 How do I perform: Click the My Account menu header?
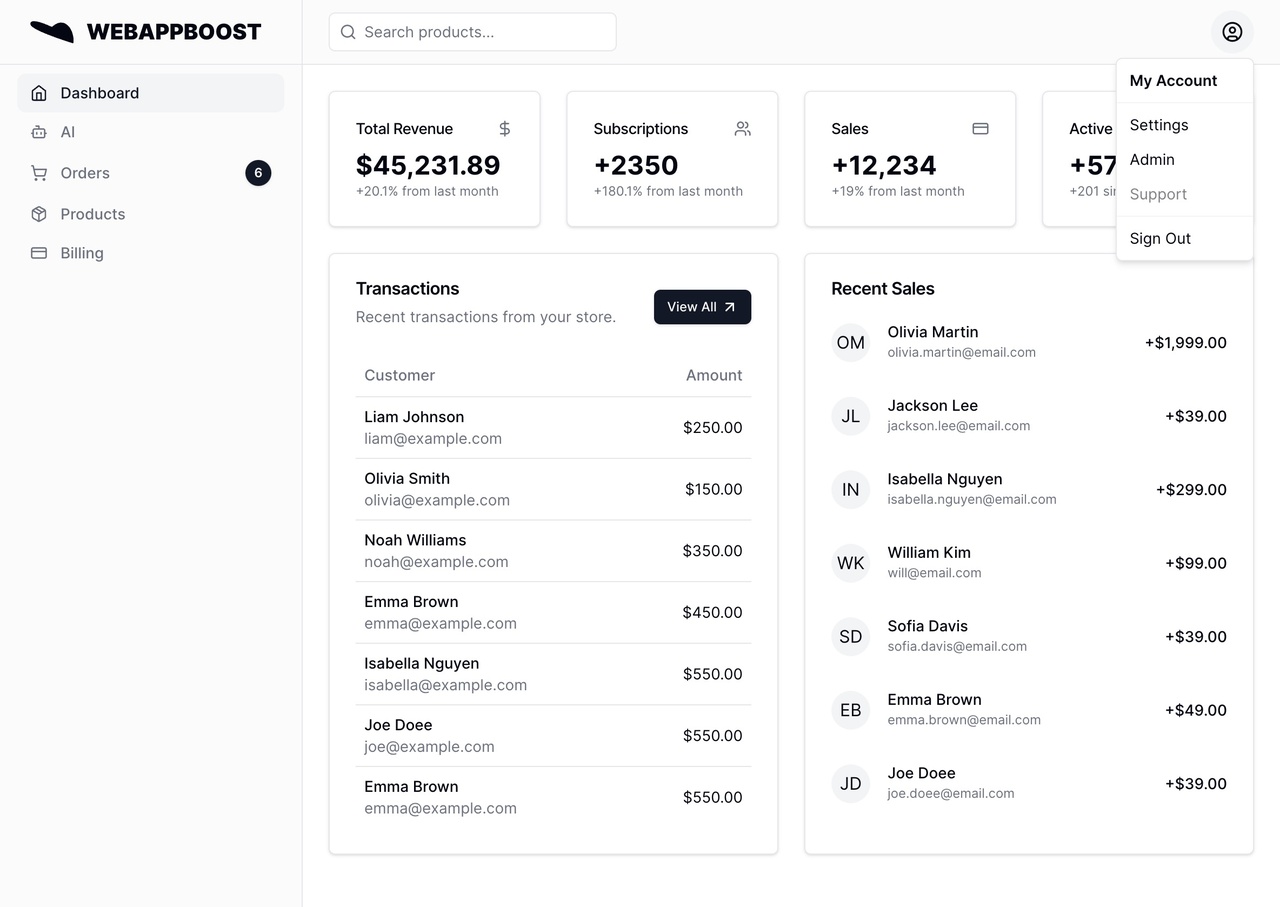click(x=1172, y=80)
